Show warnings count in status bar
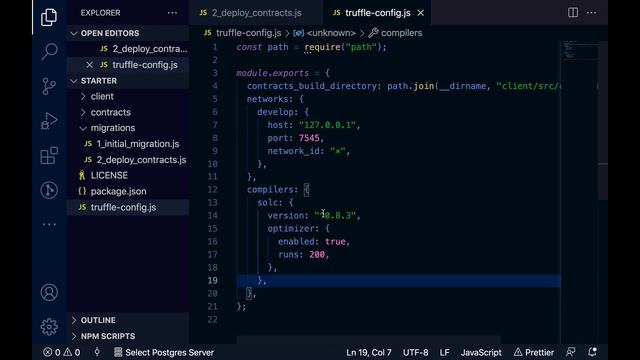 [x=72, y=352]
